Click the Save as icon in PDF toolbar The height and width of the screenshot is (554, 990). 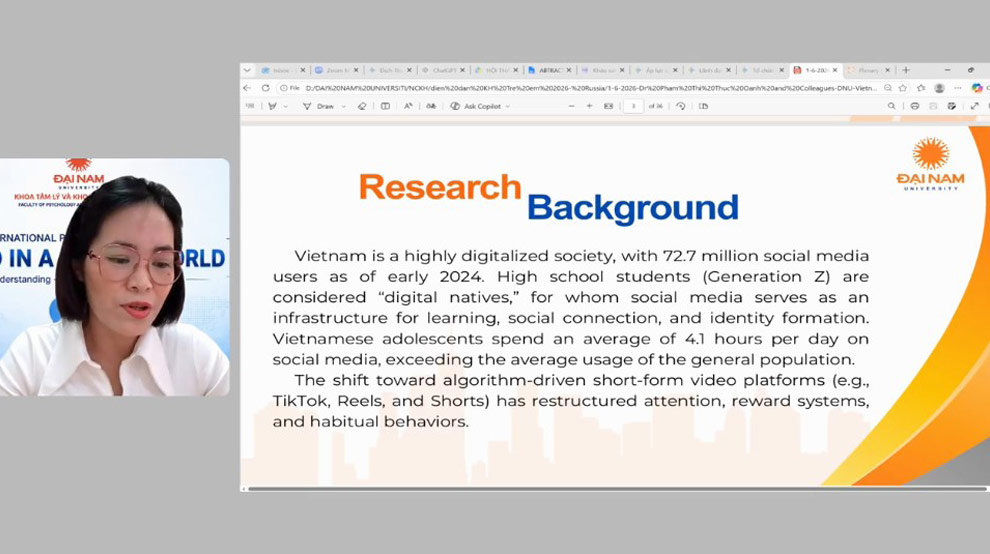(951, 106)
